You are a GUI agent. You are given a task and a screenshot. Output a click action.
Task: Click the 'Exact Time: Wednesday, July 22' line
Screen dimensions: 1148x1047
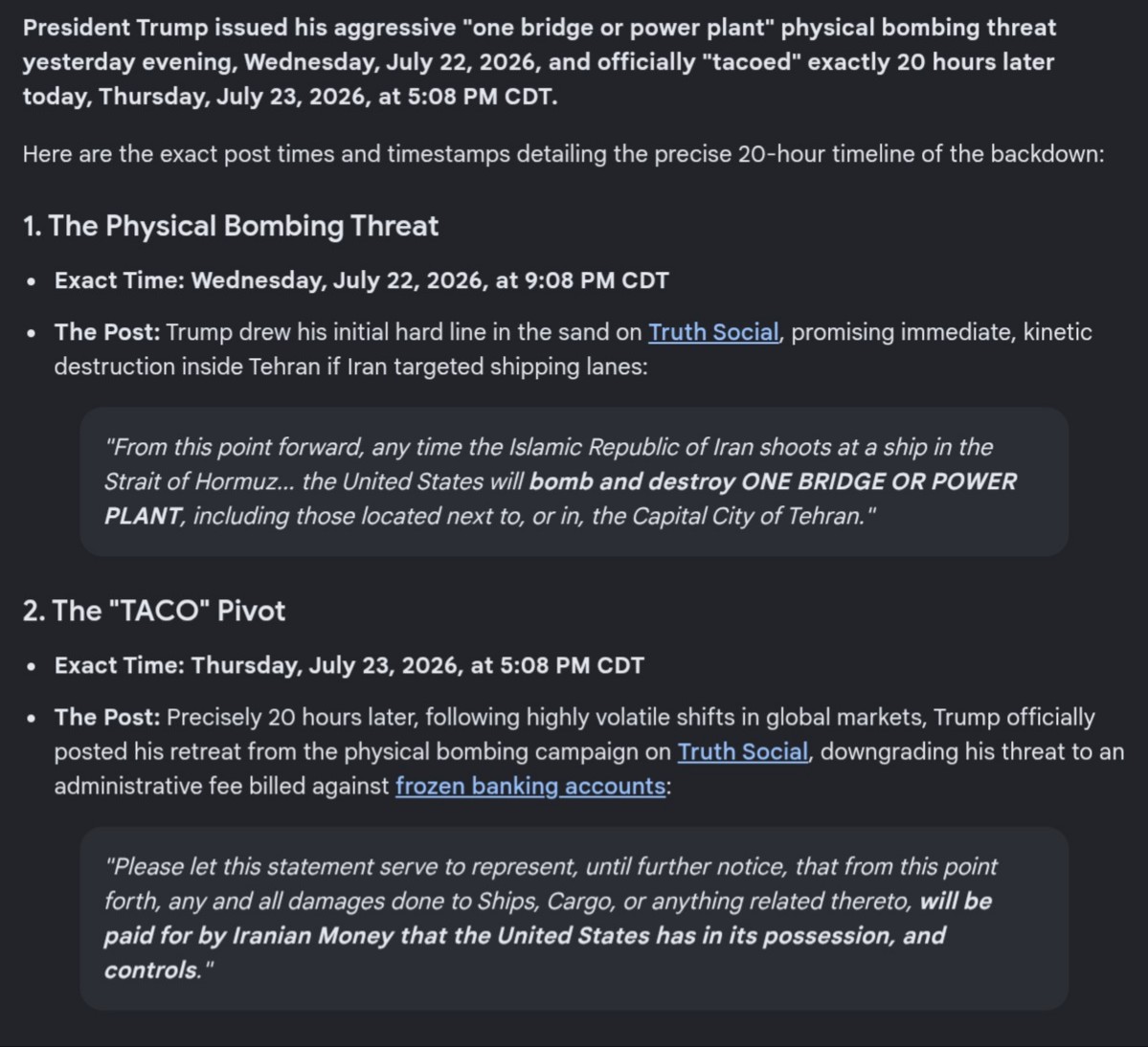click(361, 280)
